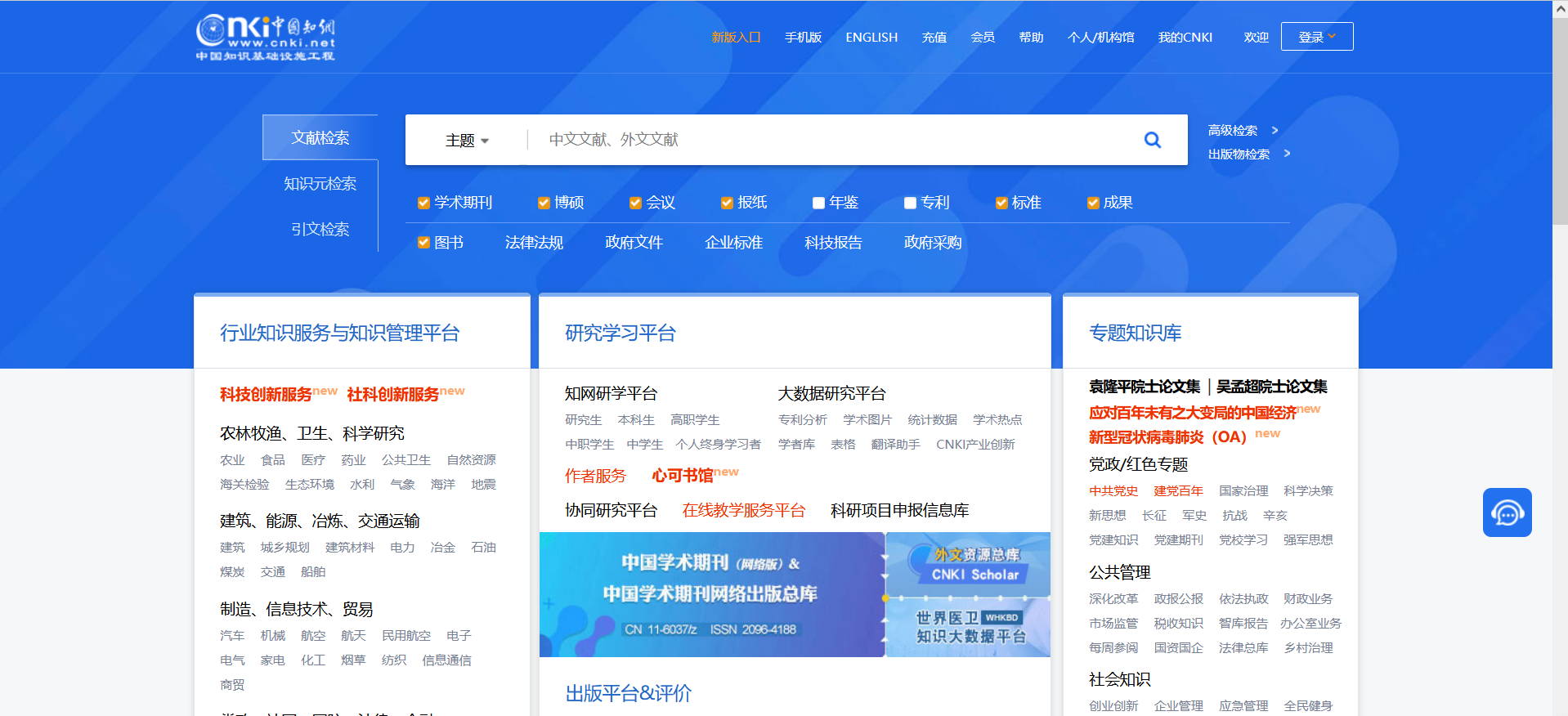Open the 政府文件 database link
1568x716 pixels.
(634, 243)
